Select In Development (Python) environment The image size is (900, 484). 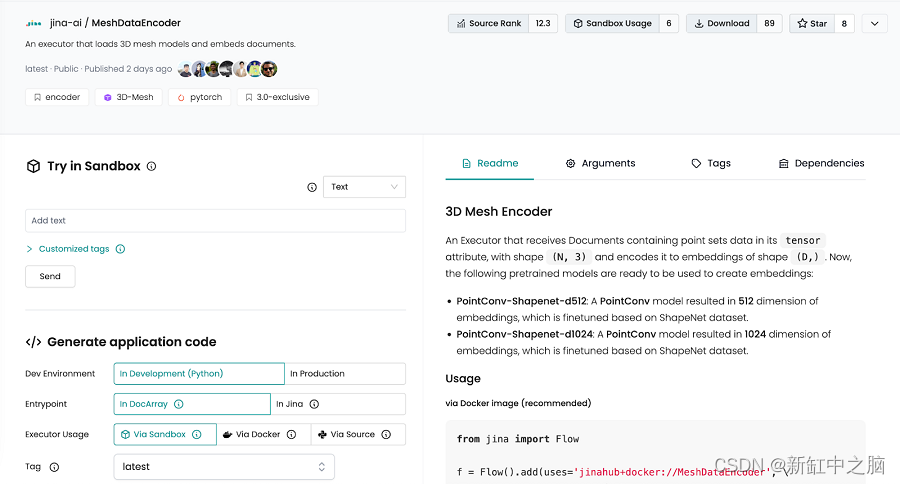(x=199, y=374)
